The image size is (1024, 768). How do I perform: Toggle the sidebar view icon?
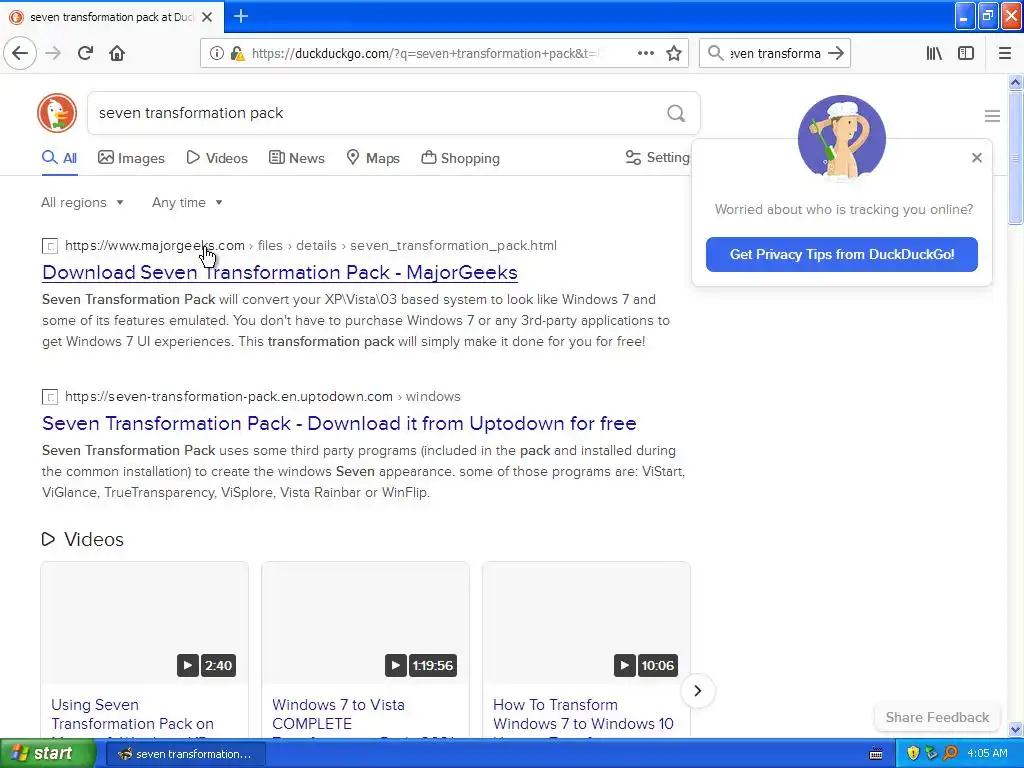tap(966, 53)
